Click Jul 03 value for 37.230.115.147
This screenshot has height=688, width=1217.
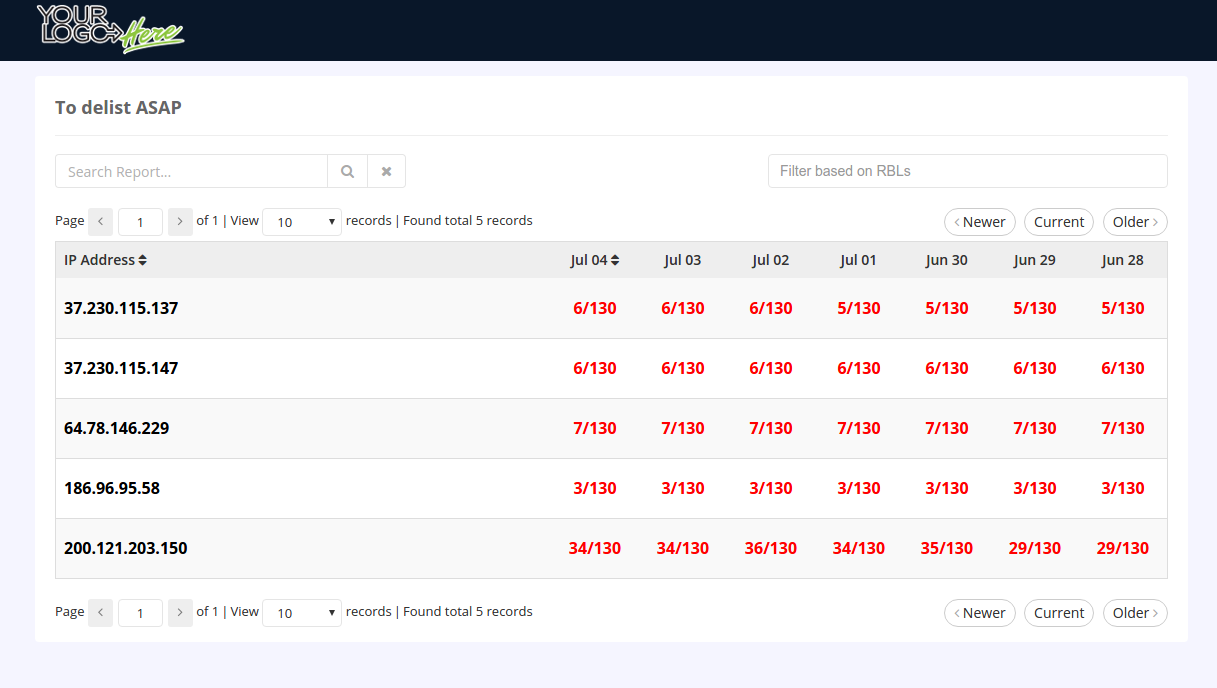pos(683,368)
